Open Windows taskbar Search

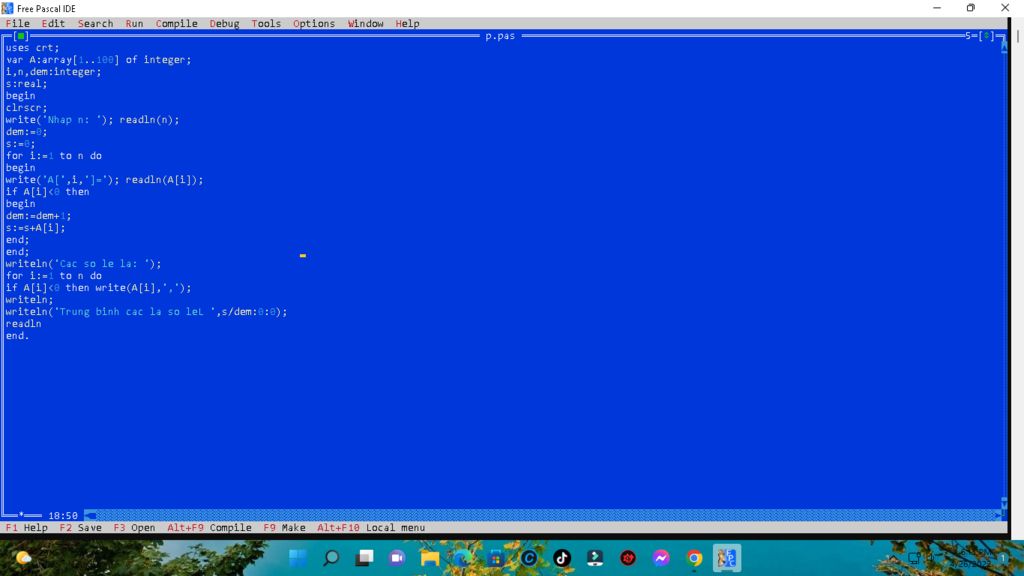pos(331,558)
